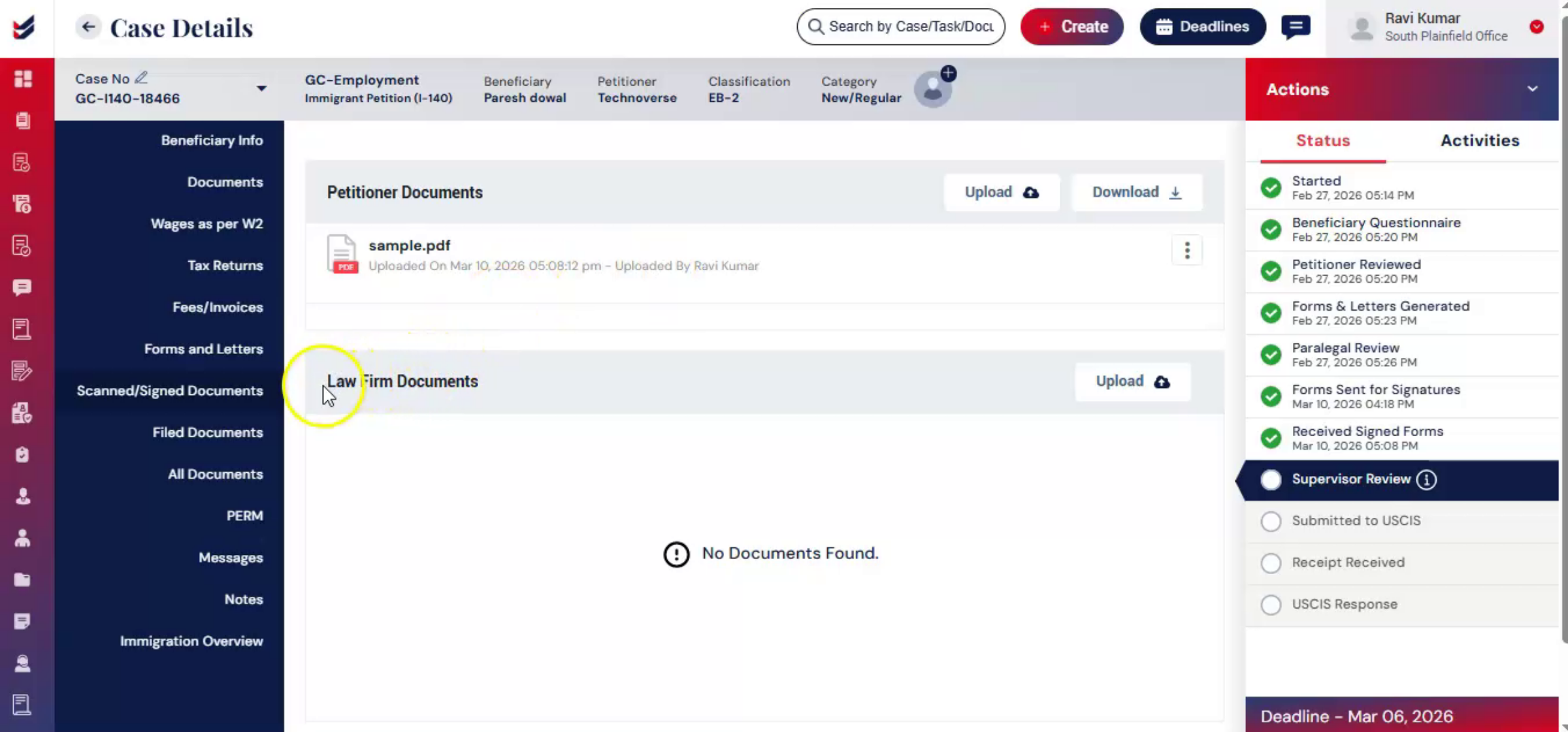Edit case number with the pencil icon
This screenshot has height=732, width=1568.
tap(141, 78)
